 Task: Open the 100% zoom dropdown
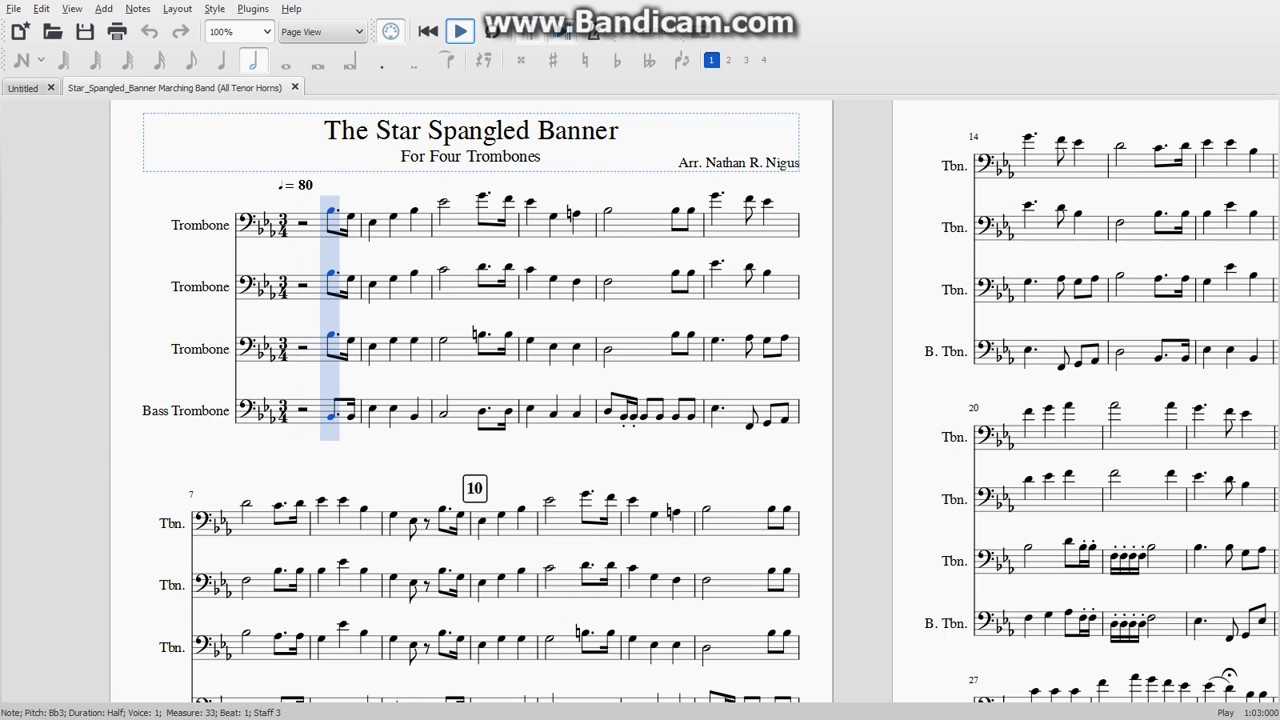(x=239, y=32)
